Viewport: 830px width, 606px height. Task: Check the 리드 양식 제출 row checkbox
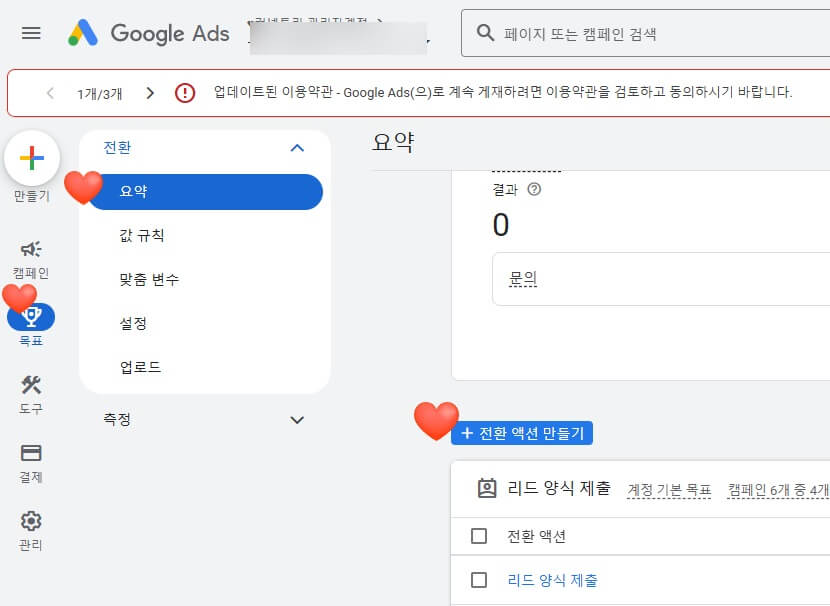point(479,580)
